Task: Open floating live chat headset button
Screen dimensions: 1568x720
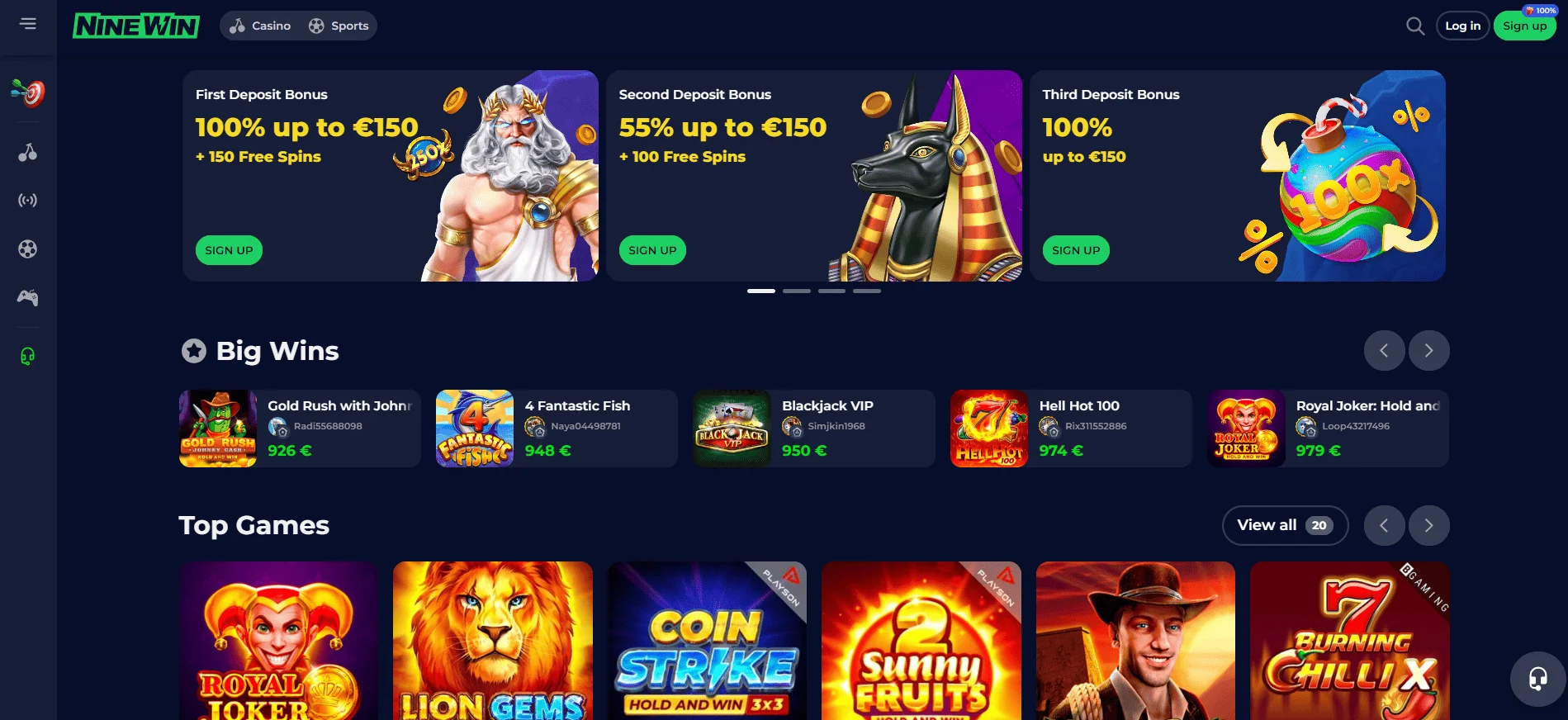Action: [1537, 680]
